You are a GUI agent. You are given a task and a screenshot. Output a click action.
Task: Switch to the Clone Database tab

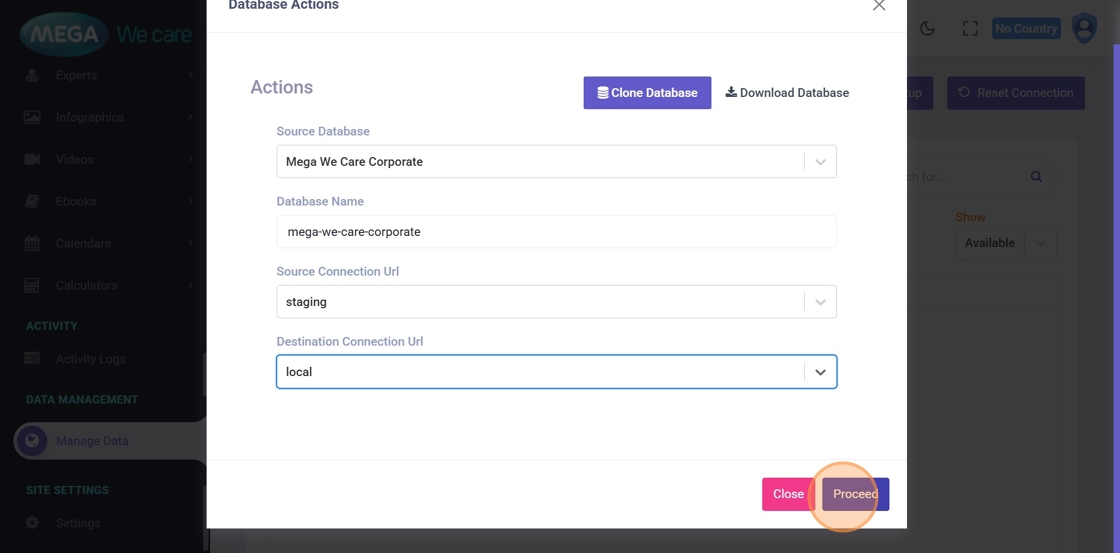647,93
